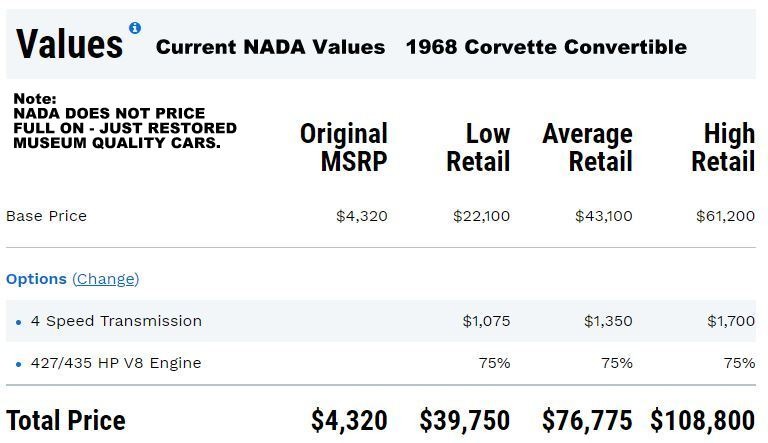Click the $108,800 high retail total
The height and width of the screenshot is (443, 768).
point(702,421)
